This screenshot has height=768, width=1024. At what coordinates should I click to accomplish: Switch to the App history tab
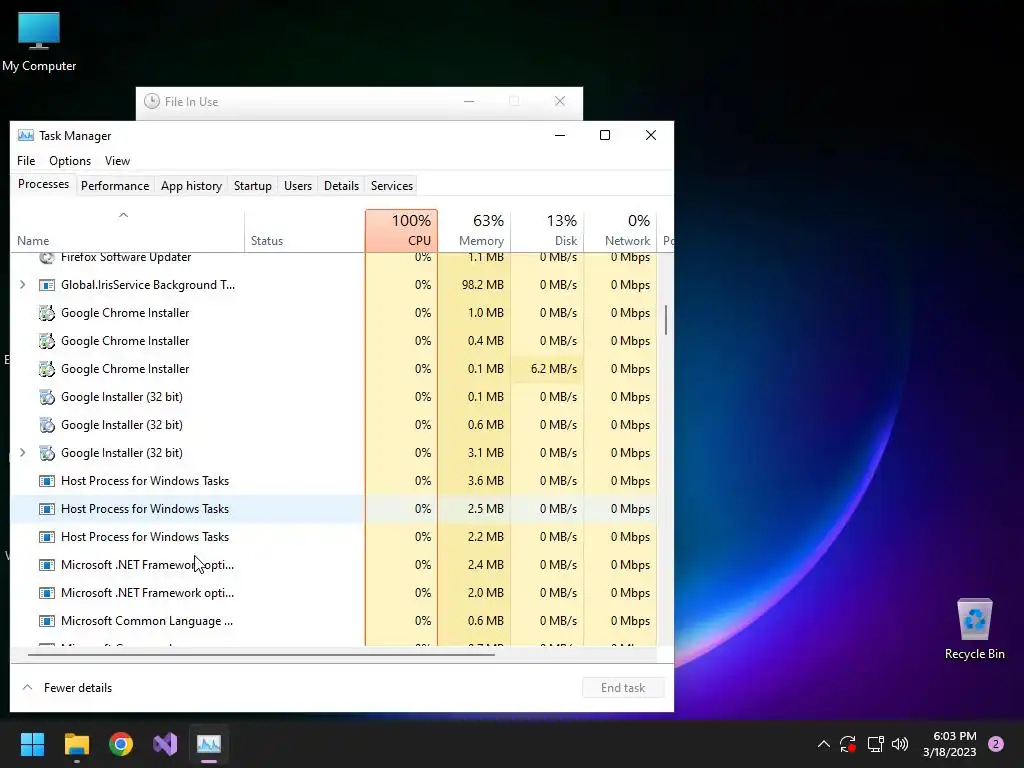191,185
